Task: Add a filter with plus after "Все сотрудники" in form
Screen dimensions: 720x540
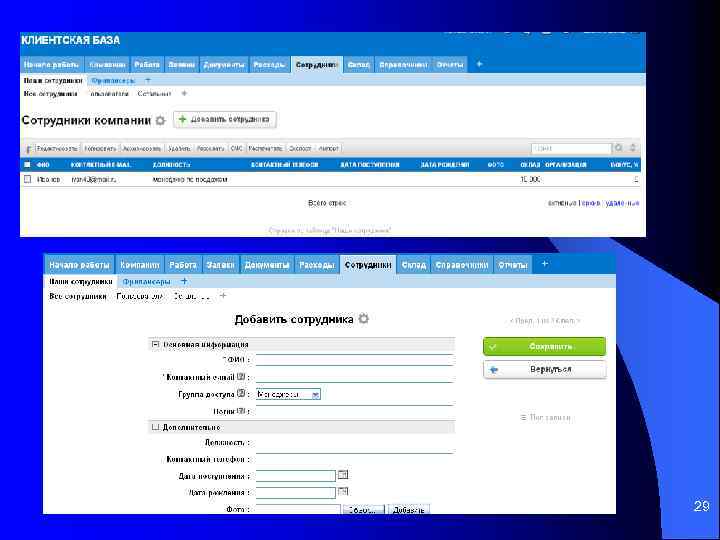Action: coord(223,296)
